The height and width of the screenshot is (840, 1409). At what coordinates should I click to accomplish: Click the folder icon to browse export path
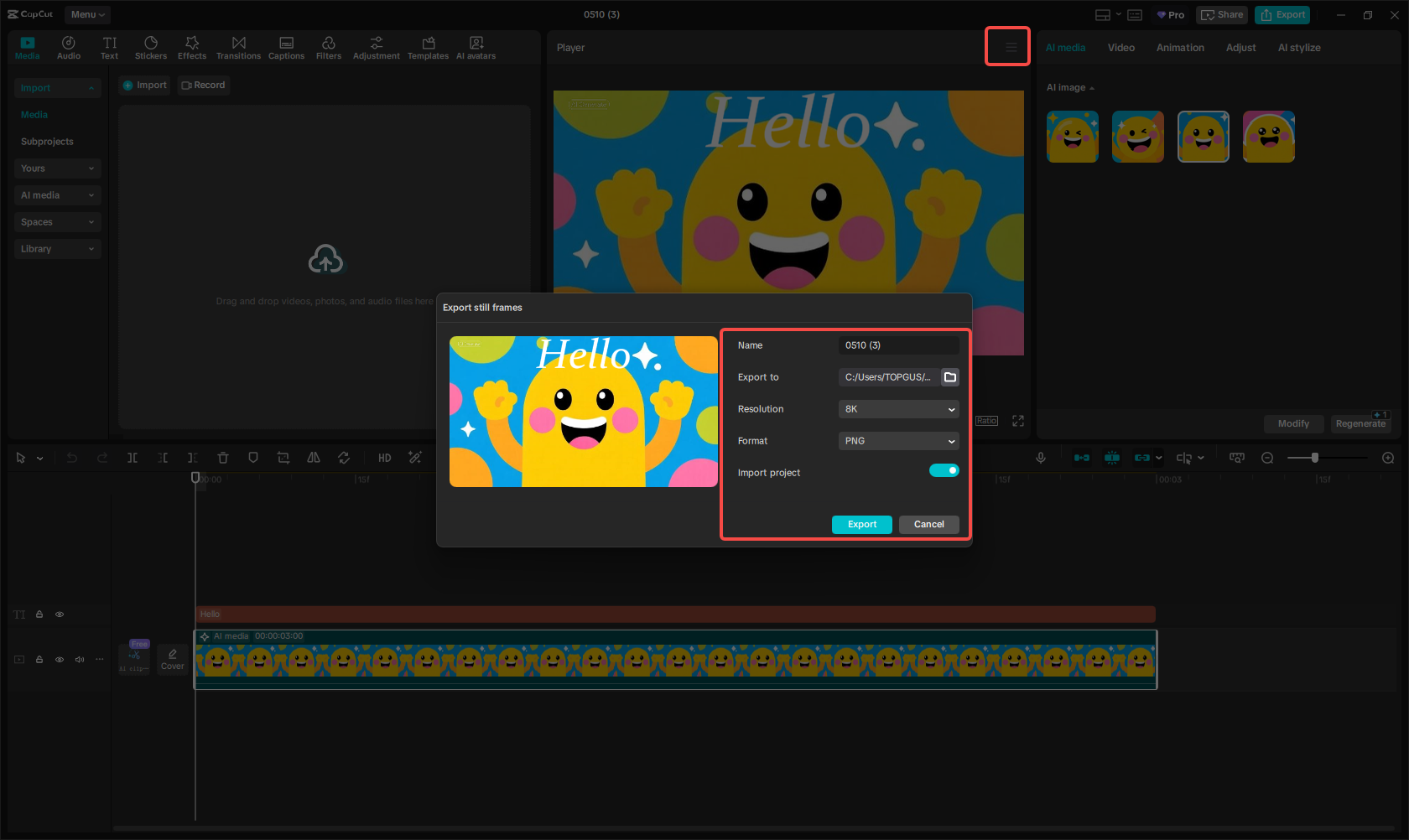[950, 377]
